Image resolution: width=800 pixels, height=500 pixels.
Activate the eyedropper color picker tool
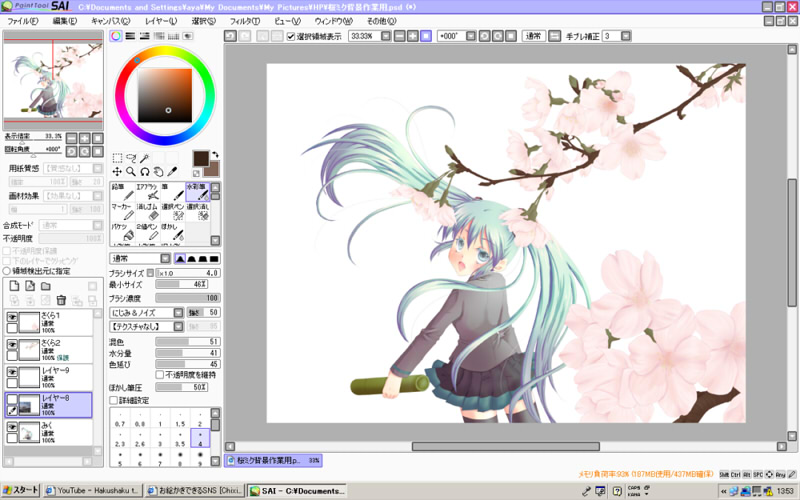[173, 171]
